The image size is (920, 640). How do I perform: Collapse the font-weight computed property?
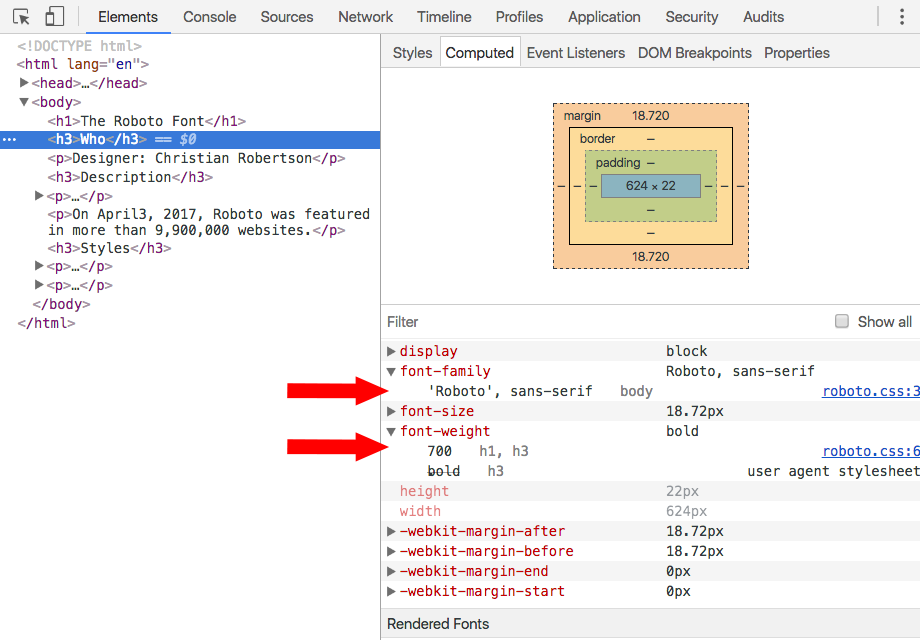[391, 432]
